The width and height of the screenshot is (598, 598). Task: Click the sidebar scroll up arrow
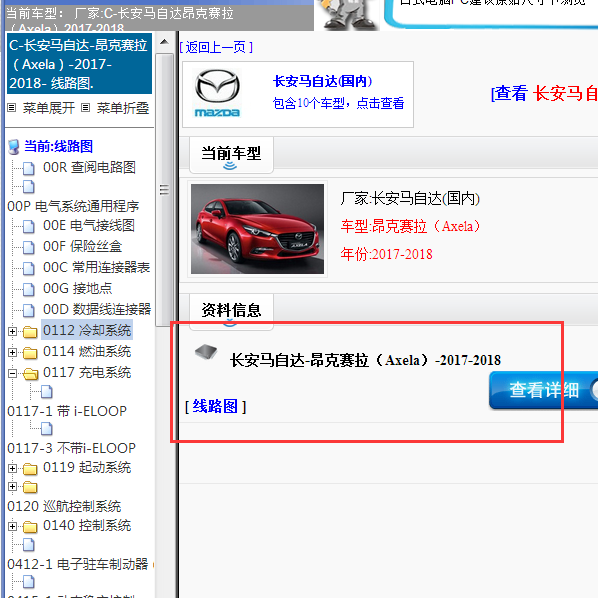point(164,42)
